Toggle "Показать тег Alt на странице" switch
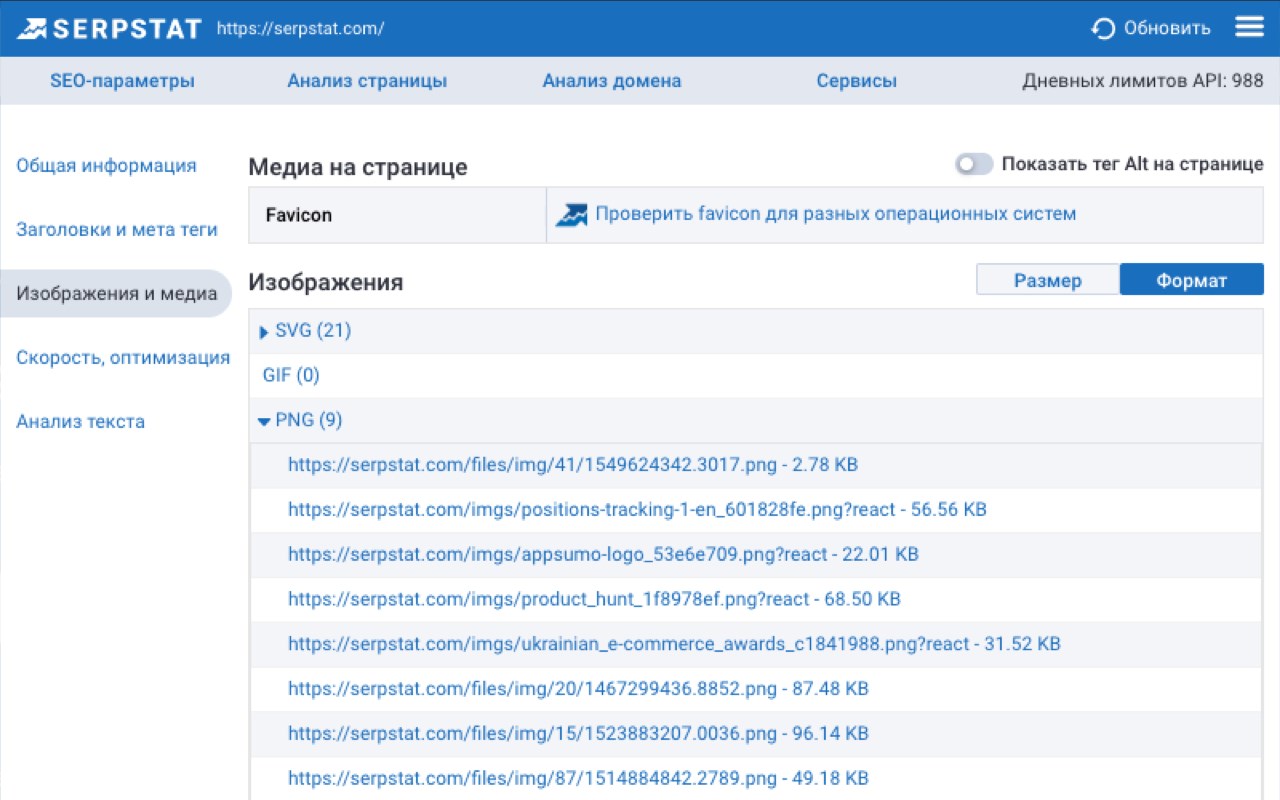Screen dimensions: 1280x800 (x=973, y=165)
